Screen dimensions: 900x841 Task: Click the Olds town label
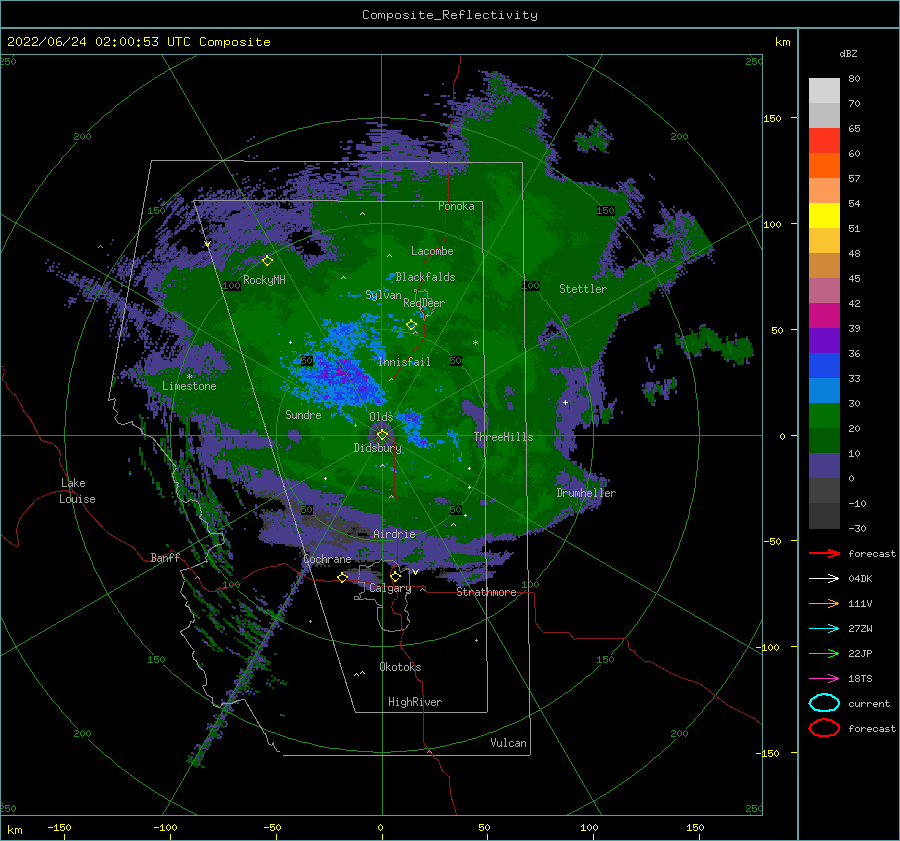click(x=381, y=417)
